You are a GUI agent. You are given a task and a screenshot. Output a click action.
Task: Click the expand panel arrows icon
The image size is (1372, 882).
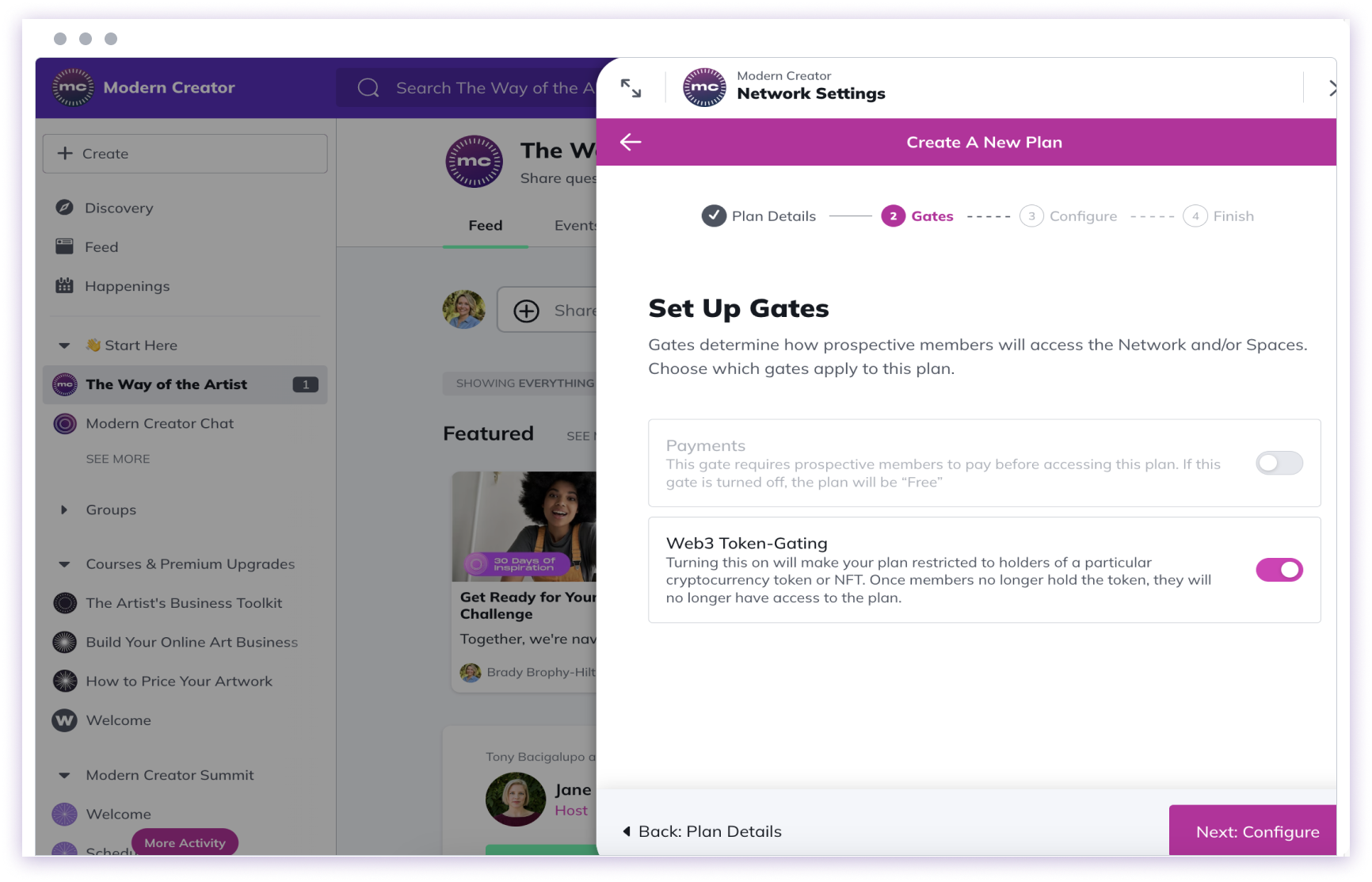point(631,88)
